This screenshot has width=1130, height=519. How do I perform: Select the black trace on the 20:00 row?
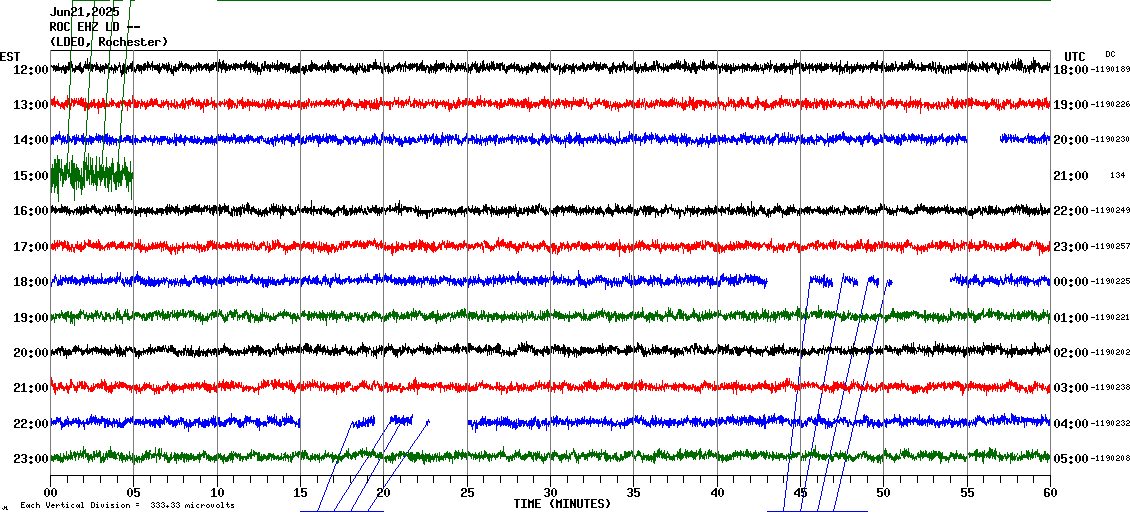(550, 351)
